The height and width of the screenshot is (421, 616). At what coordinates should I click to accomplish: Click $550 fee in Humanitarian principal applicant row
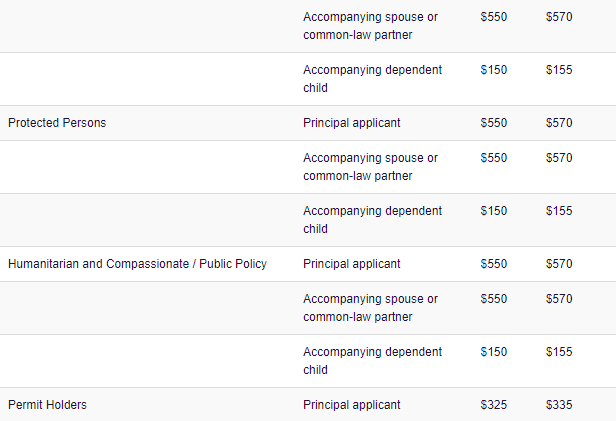(x=494, y=264)
